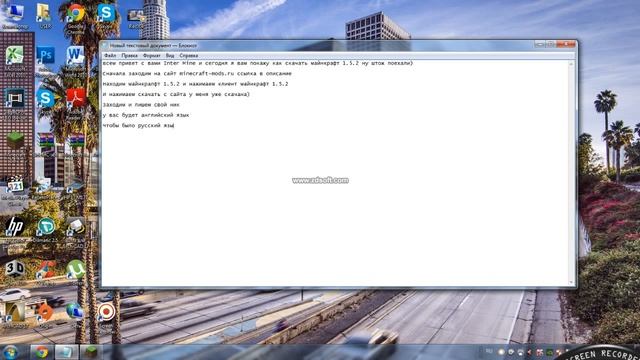Launch Media Player Classic 321 icon
This screenshot has height=360, width=640.
point(15,185)
